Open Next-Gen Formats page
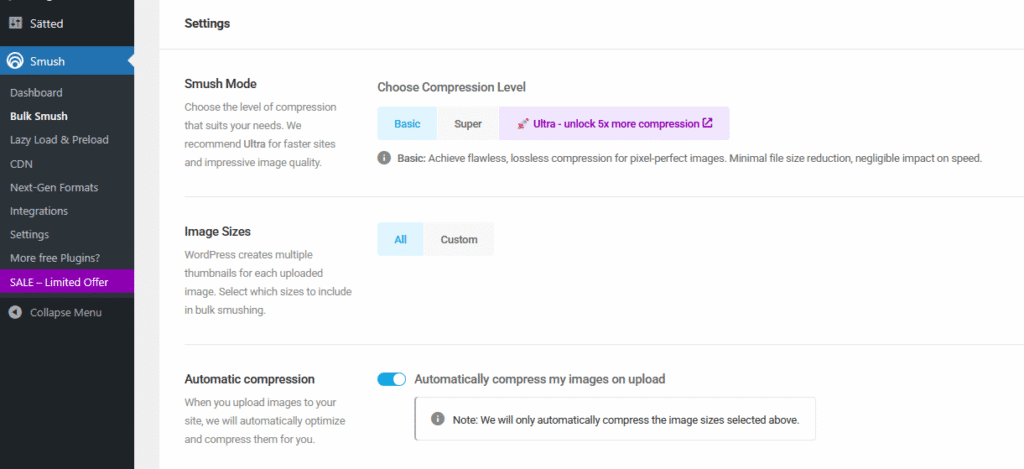1024x469 pixels. coord(54,187)
